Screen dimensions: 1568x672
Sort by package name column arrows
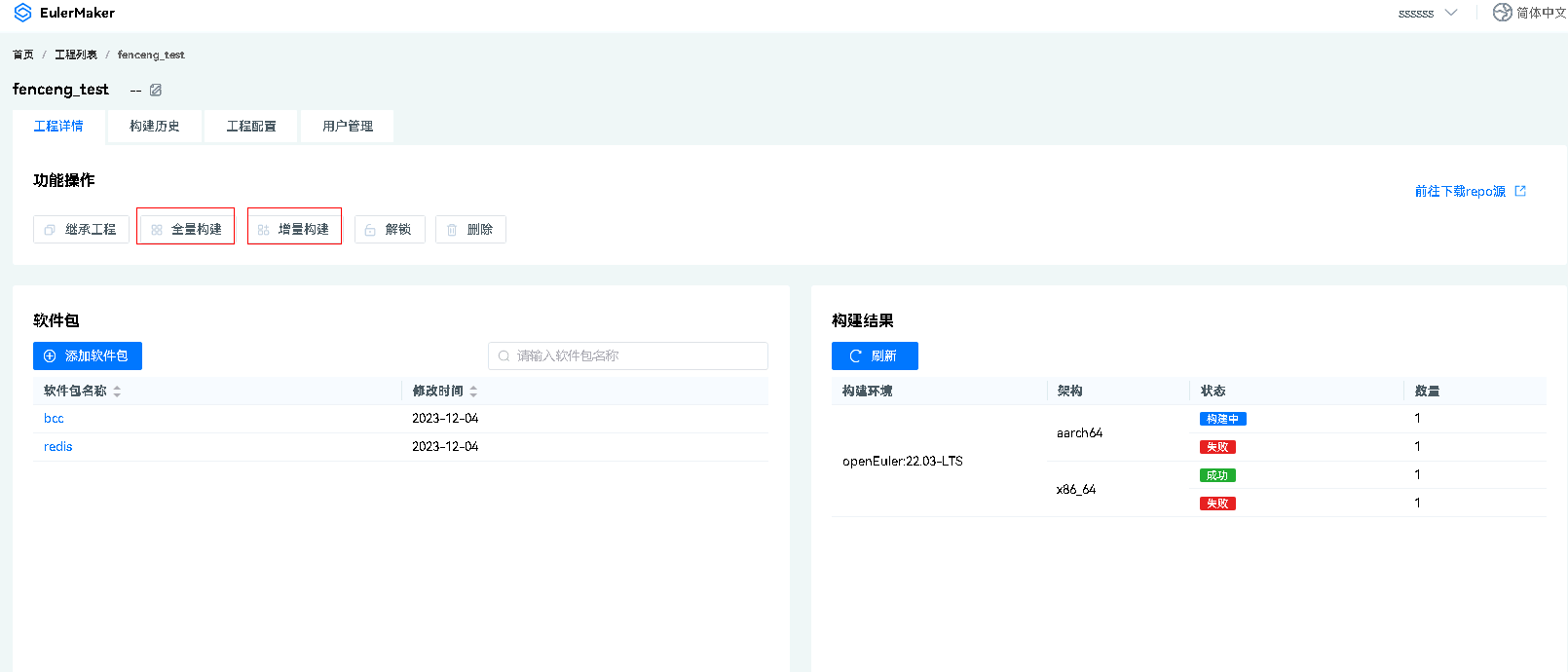[117, 392]
